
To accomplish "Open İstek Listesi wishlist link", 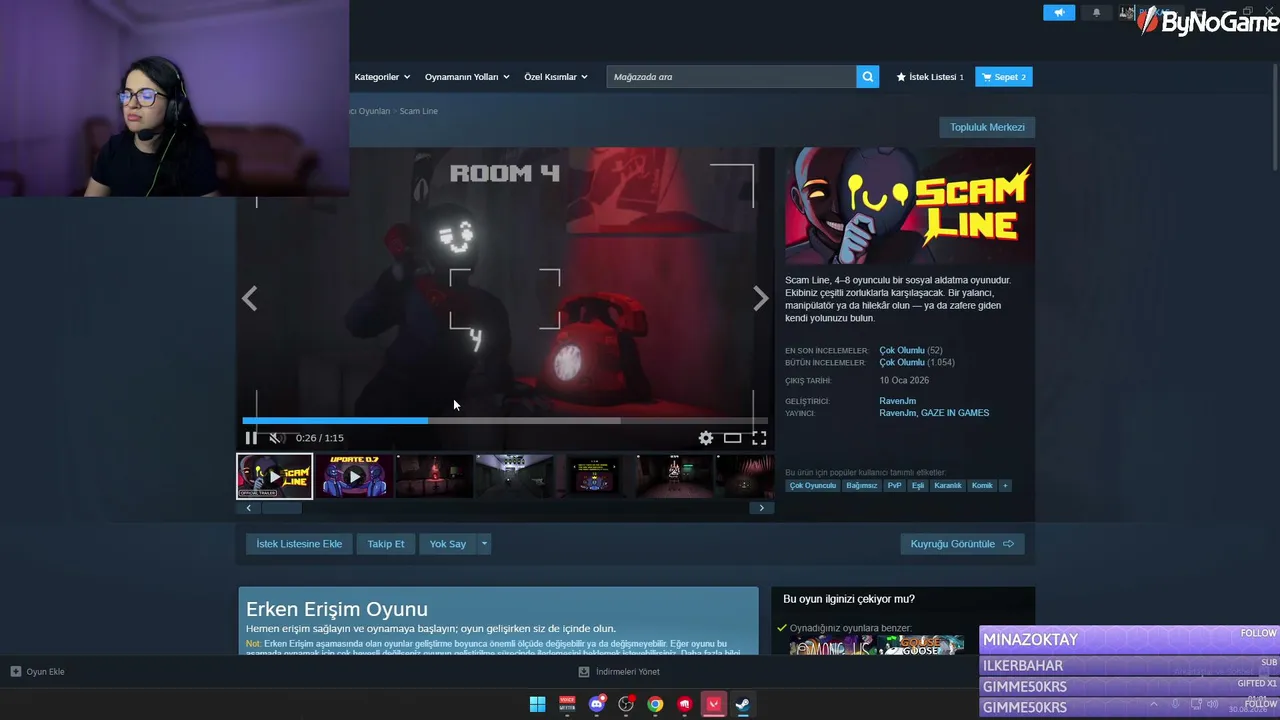I will pos(930,77).
